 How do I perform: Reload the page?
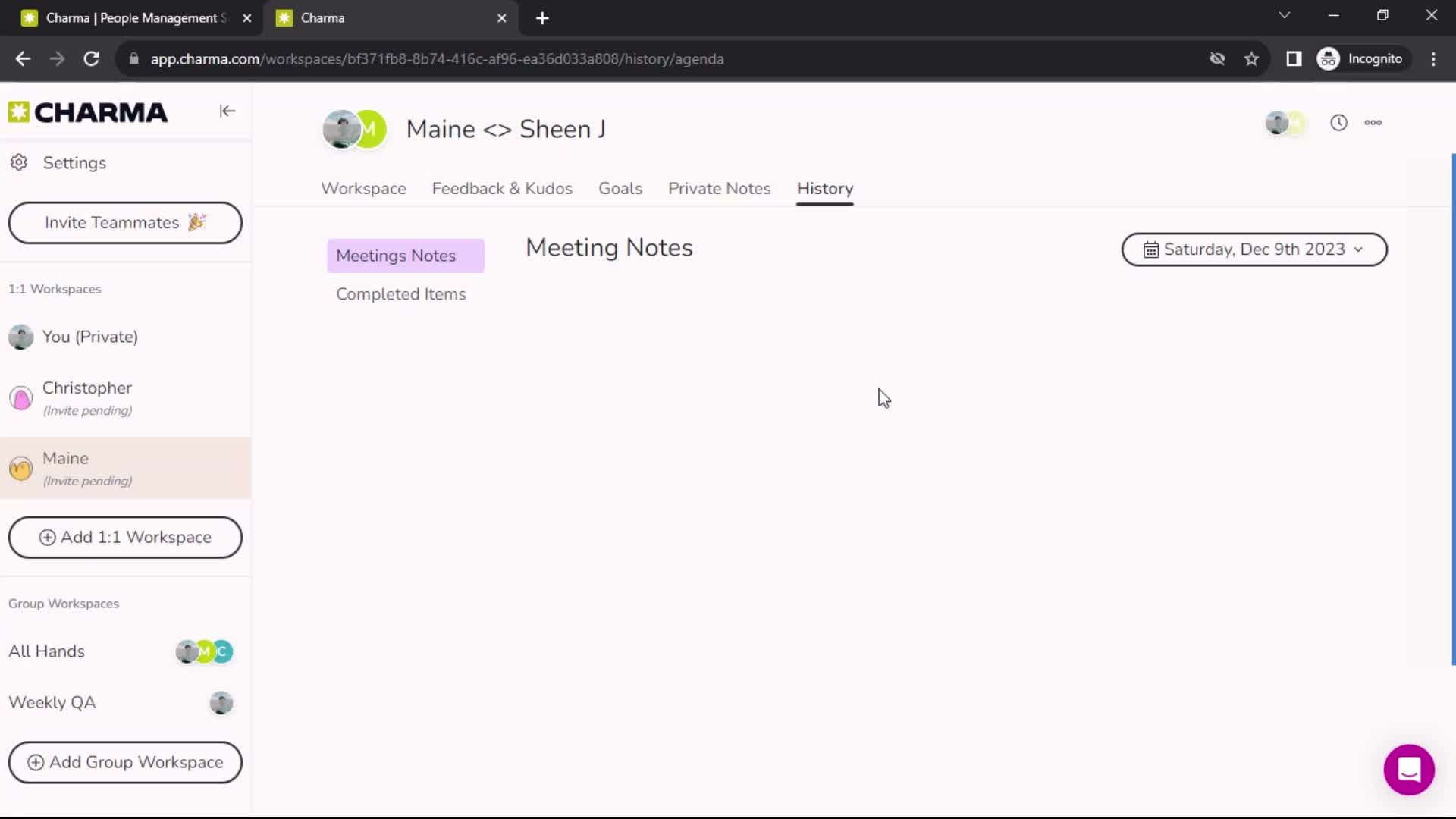(x=91, y=59)
